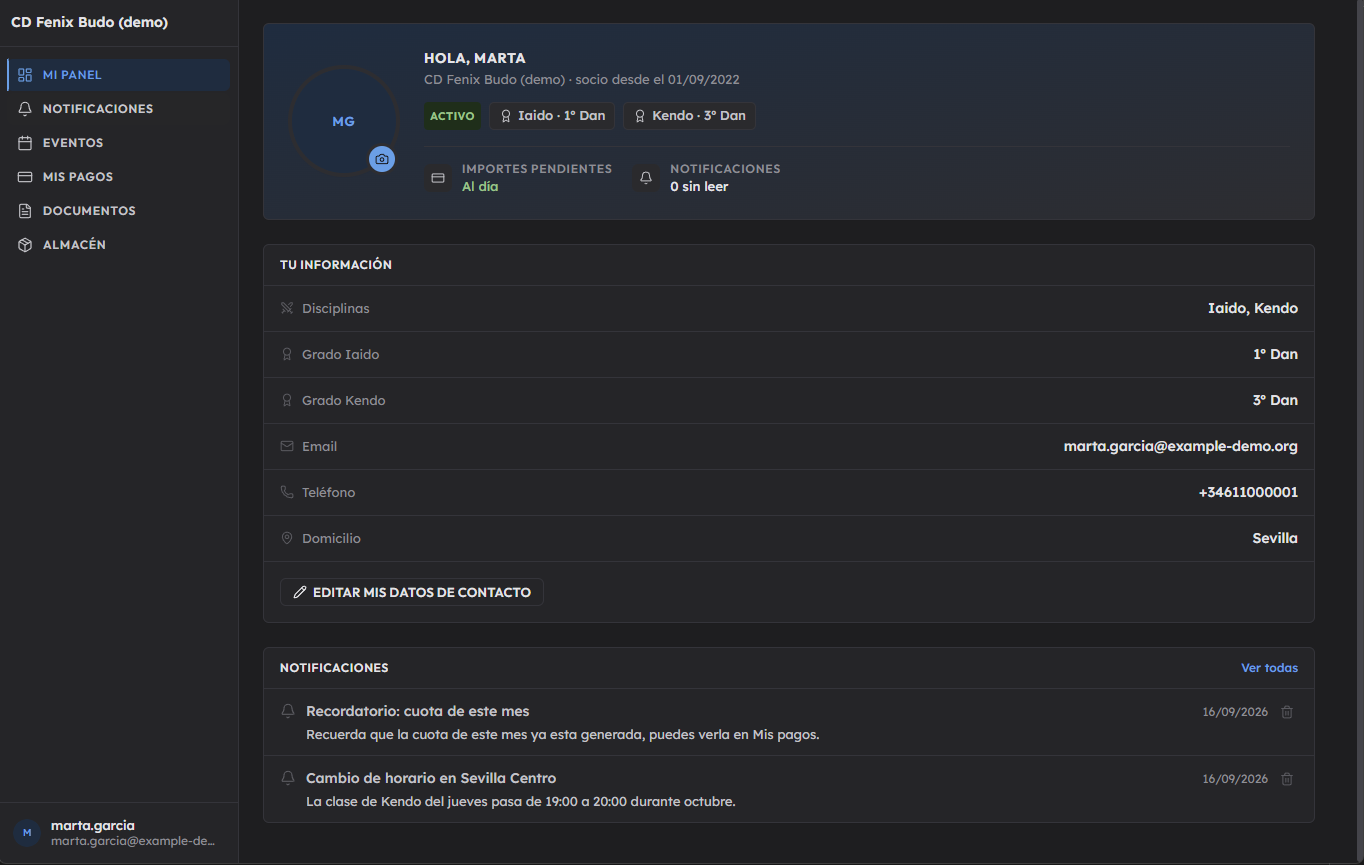Click the 'Recordatorio: cuota de este mes' title
Viewport: 1364px width, 865px height.
[418, 711]
